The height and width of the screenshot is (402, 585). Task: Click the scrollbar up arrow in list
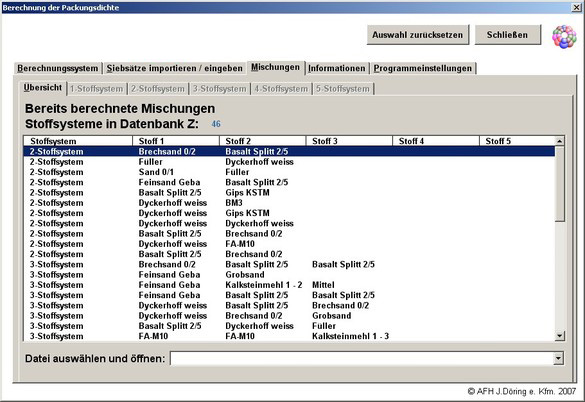(559, 141)
